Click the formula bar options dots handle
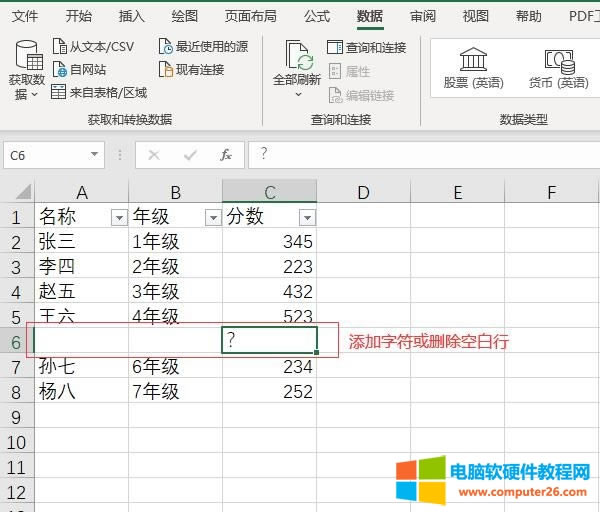 pyautogui.click(x=120, y=155)
